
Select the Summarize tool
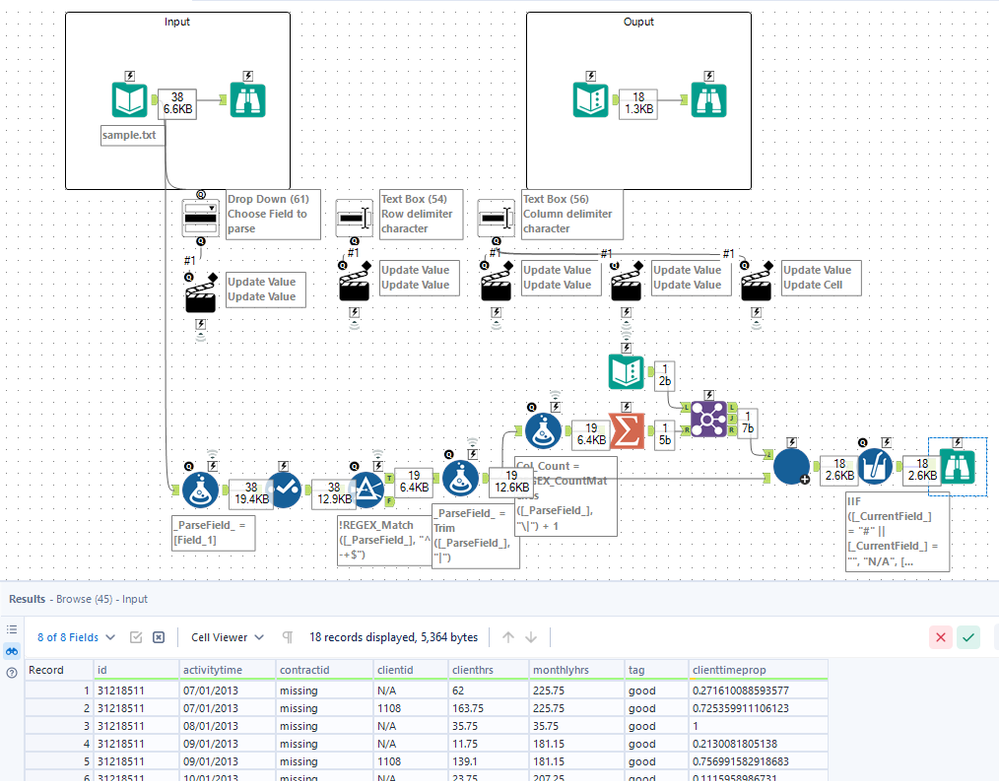click(x=626, y=431)
